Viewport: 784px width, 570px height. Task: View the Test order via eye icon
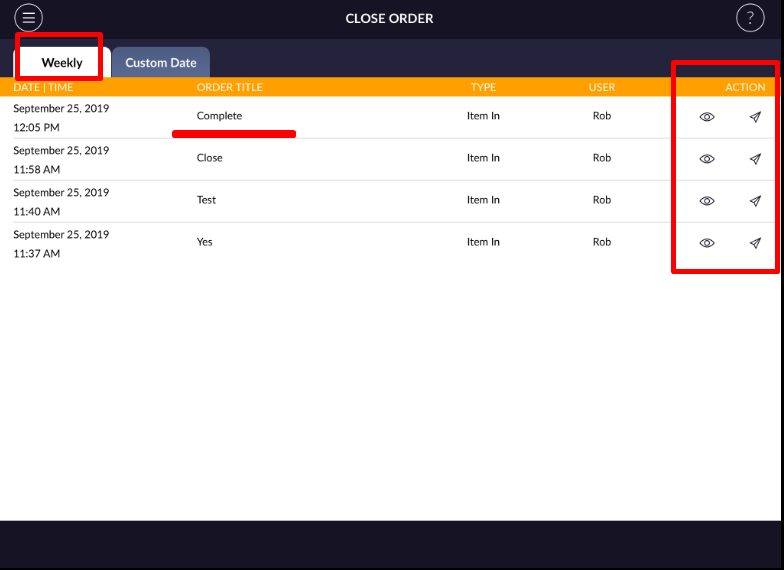707,201
